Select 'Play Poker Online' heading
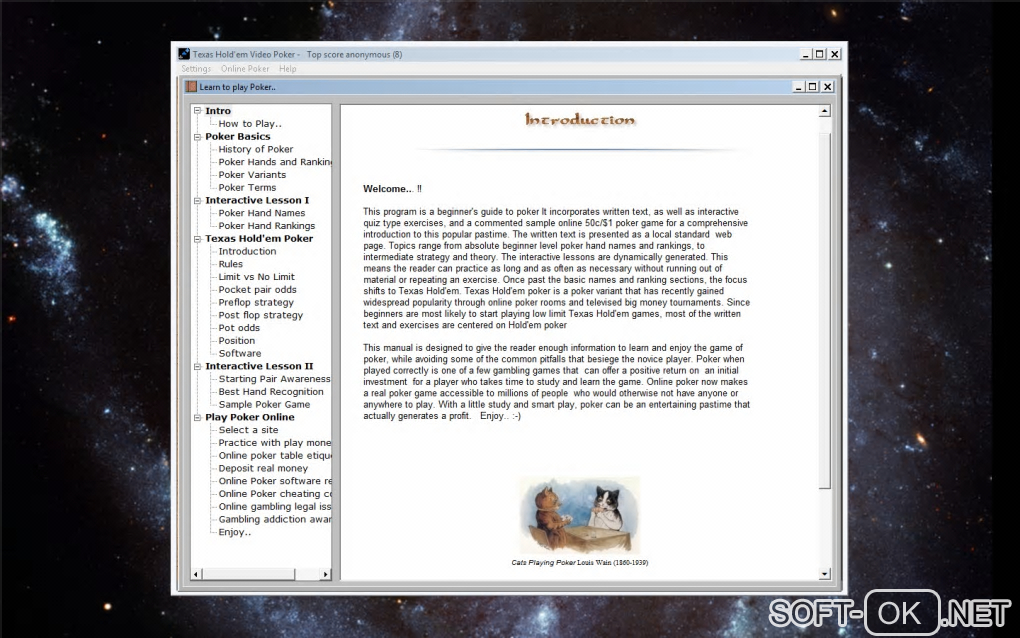 click(250, 417)
